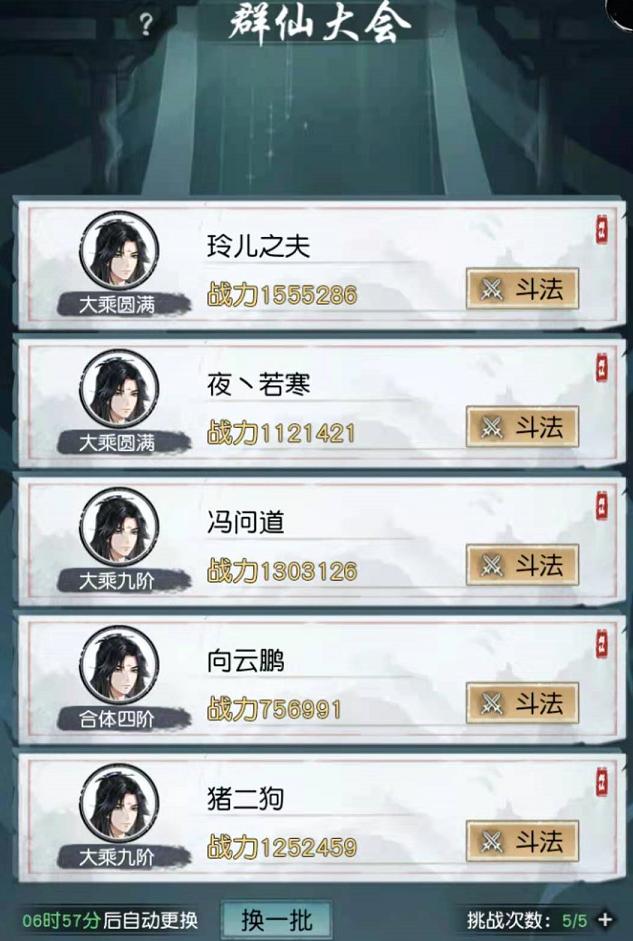Click red seal icon on 猪二狗 row
Viewport: 633px width, 941px height.
[x=602, y=782]
